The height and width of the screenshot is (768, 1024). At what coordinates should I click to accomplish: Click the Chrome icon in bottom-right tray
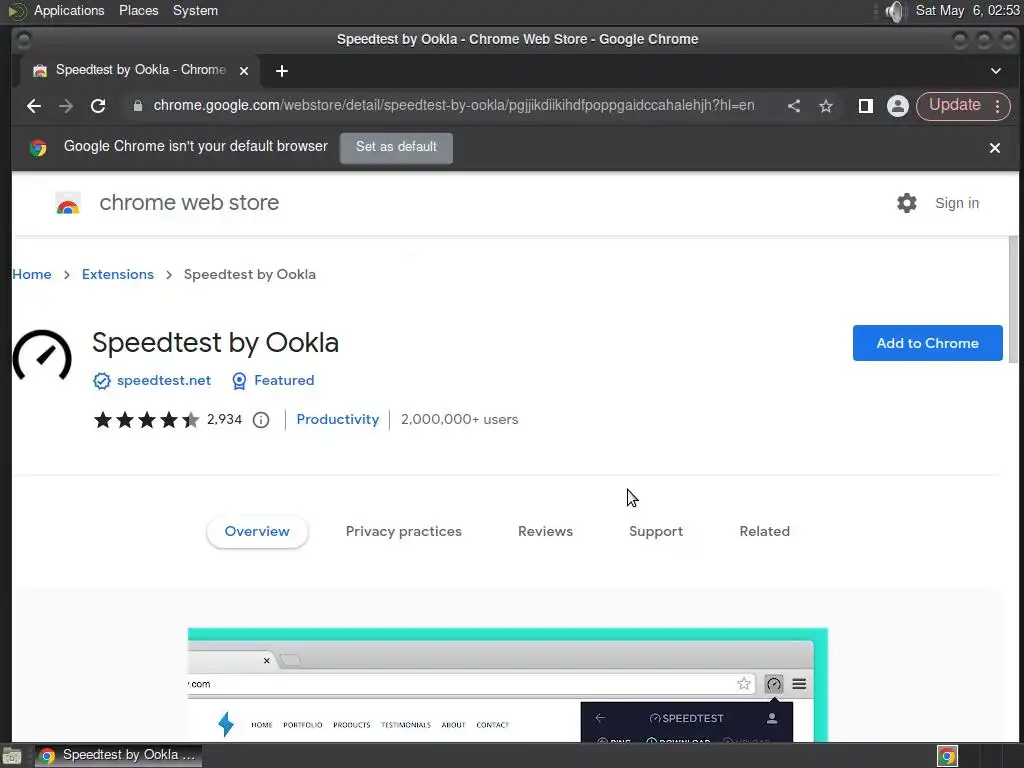(x=948, y=756)
